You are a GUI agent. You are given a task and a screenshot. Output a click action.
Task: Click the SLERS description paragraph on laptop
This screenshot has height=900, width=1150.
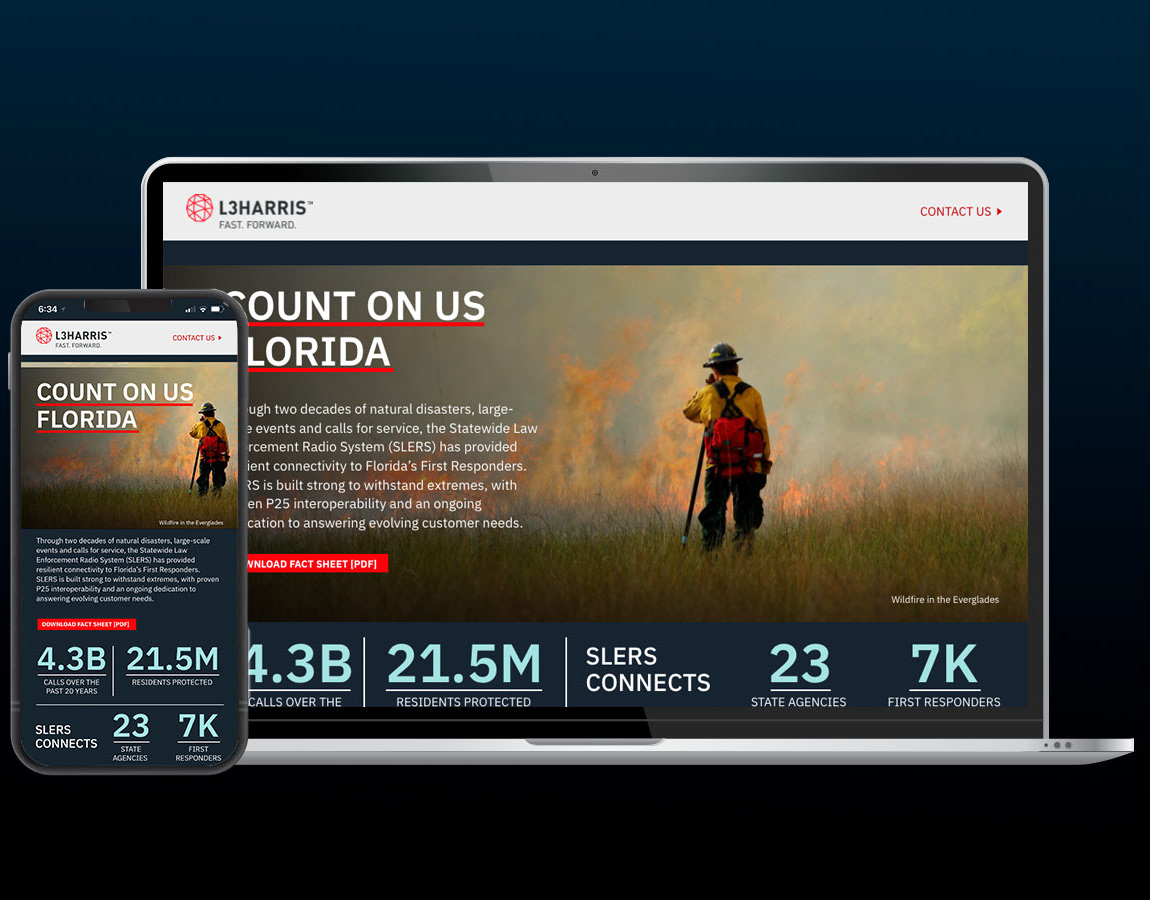(392, 466)
